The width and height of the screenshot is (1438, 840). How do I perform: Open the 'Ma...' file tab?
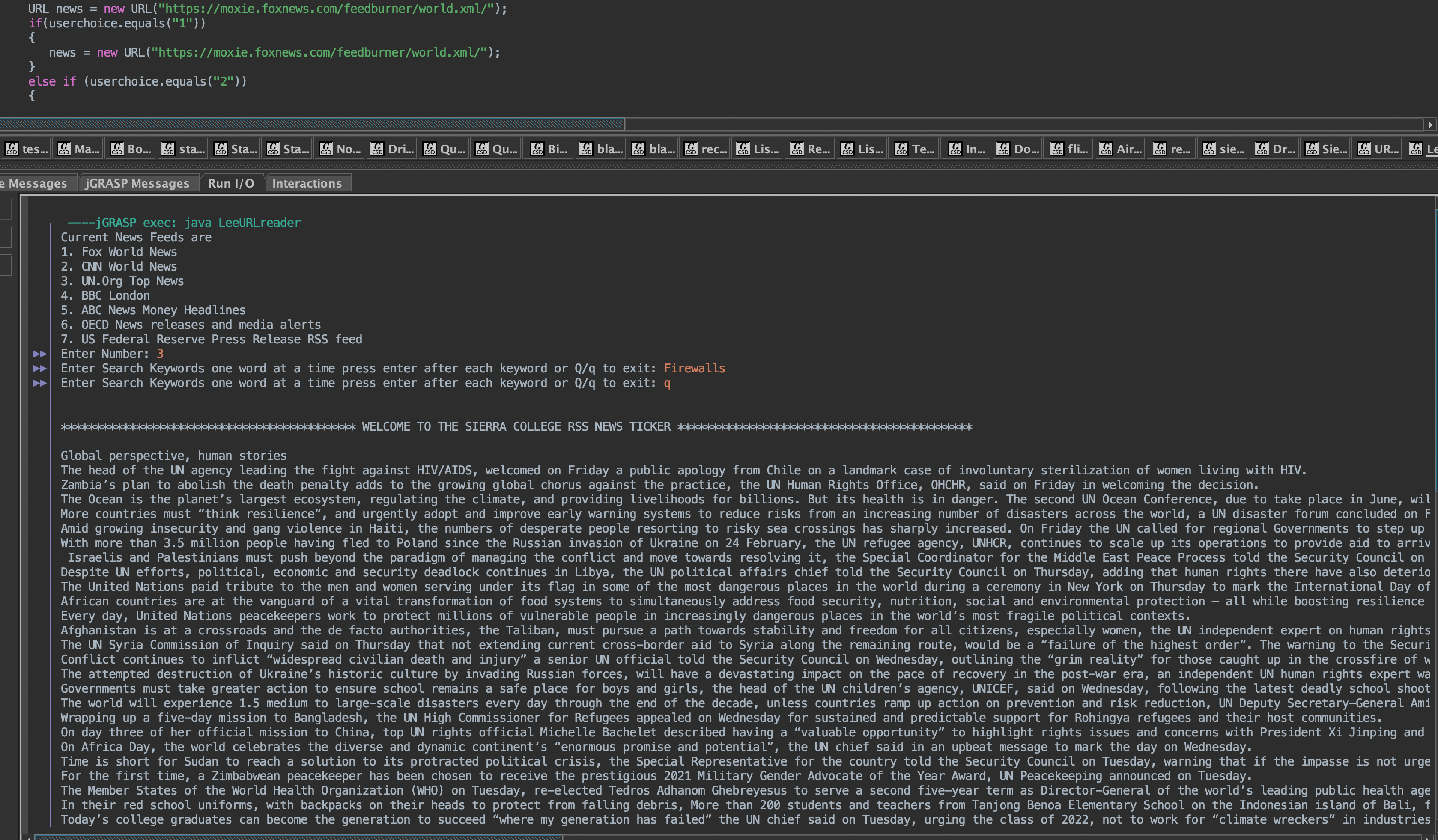click(x=78, y=149)
